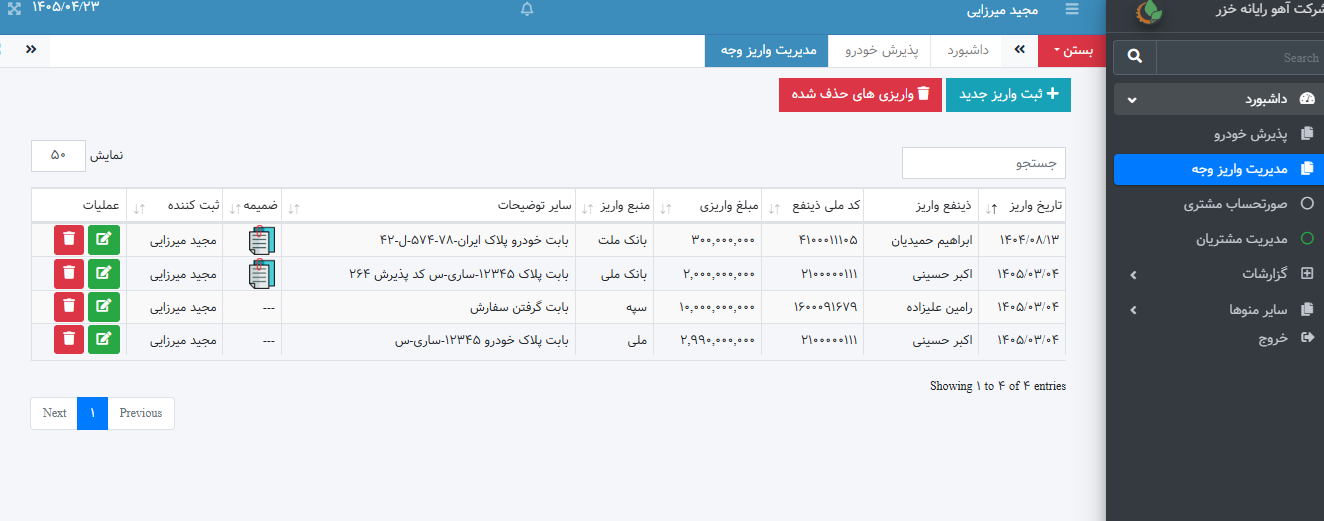Click the sidebar search magnifier button
Viewport: 1324px width, 521px height.
[x=1135, y=57]
